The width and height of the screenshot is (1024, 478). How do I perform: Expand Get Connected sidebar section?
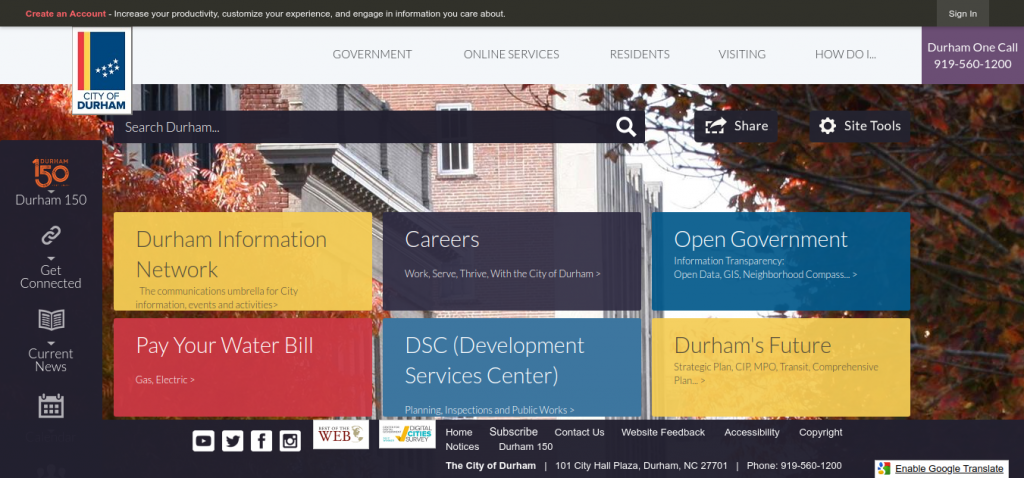pyautogui.click(x=51, y=236)
